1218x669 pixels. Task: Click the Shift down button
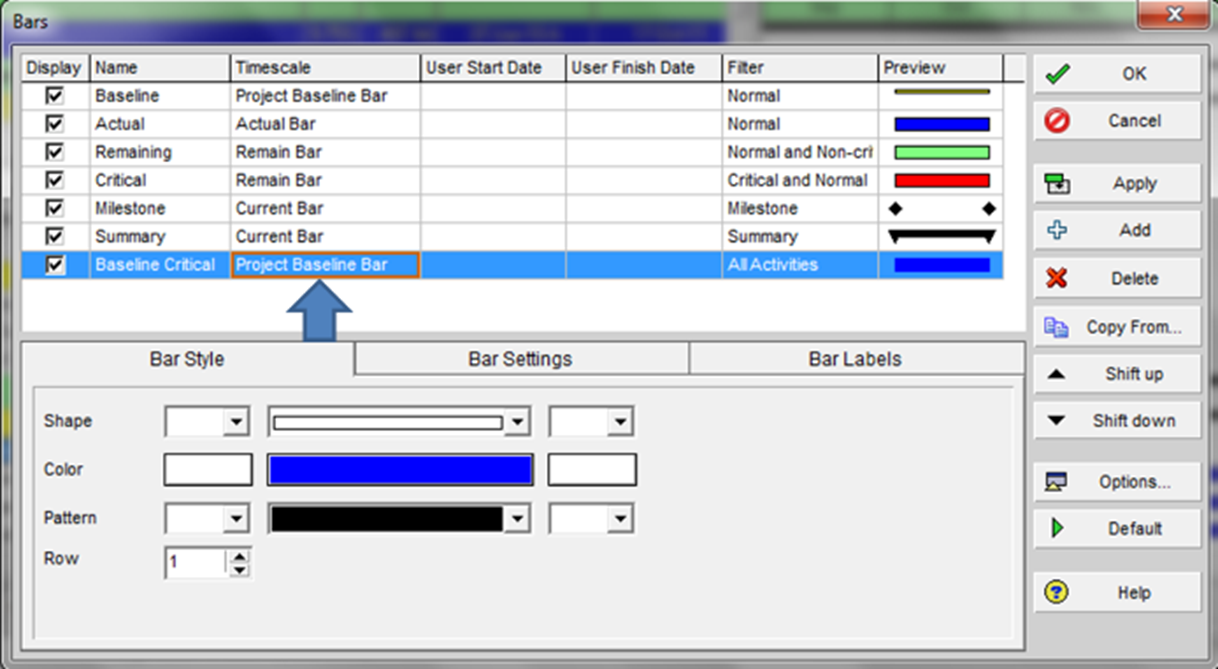pos(1117,421)
